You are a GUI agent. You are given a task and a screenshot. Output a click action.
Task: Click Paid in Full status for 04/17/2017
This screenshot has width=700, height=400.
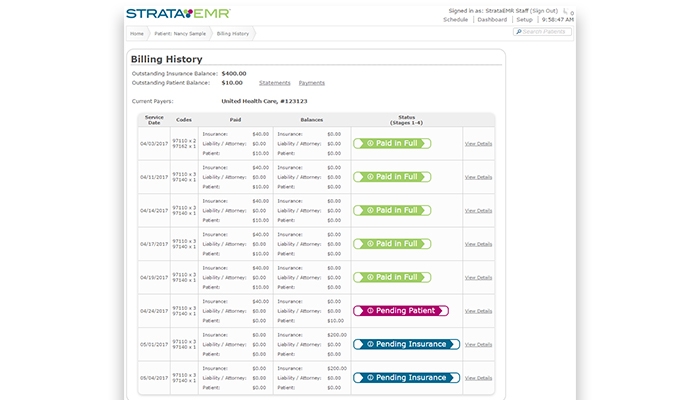coord(392,244)
